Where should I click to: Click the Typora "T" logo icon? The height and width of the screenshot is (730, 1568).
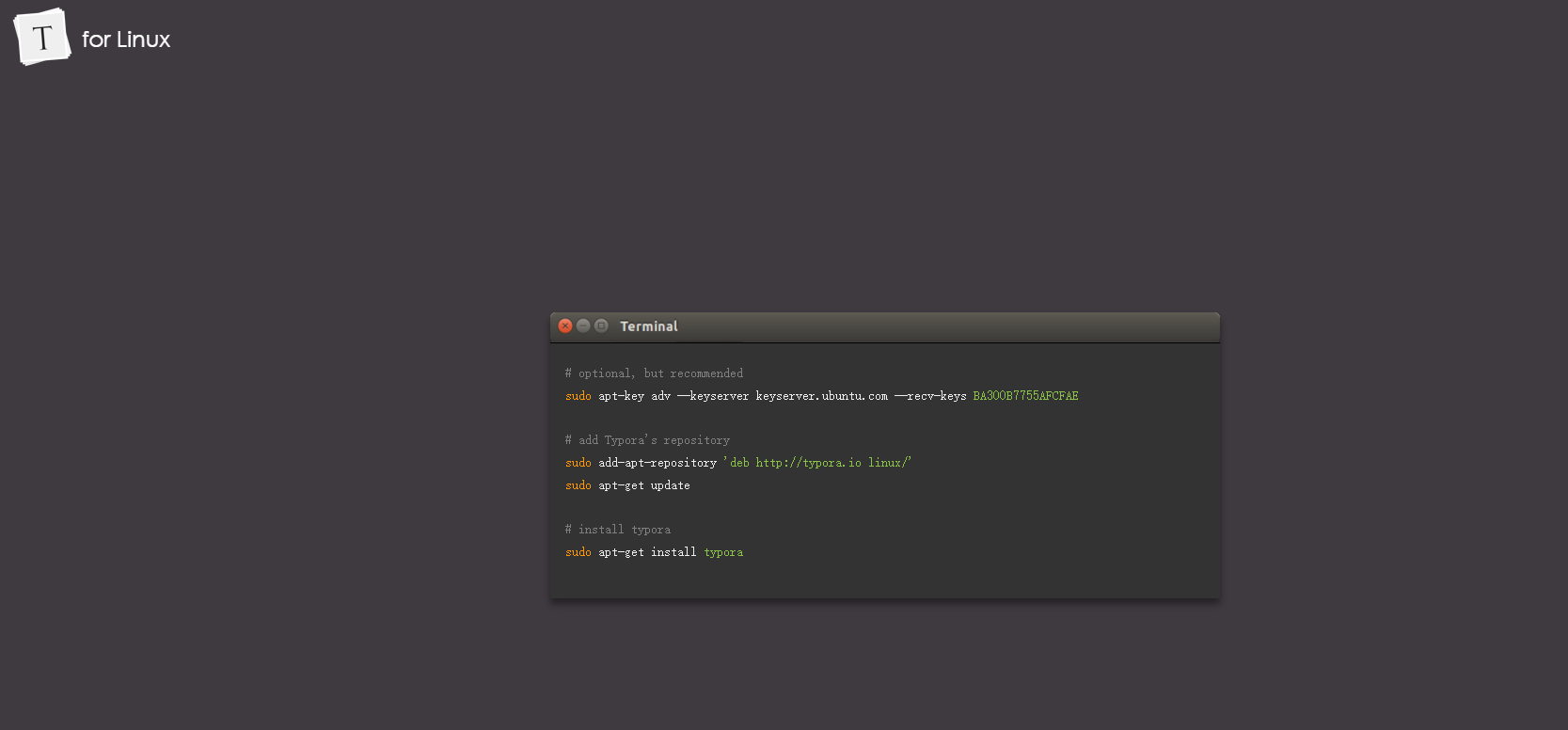(42, 38)
